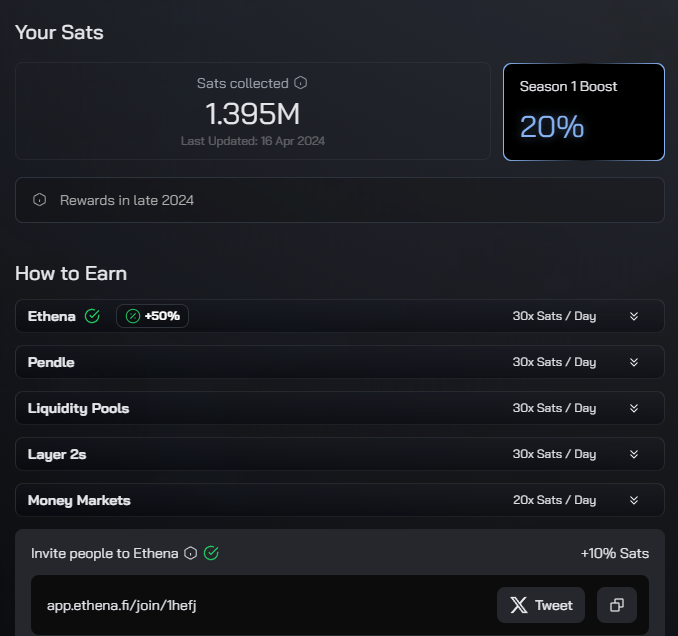Click the 30x Sats / Day label in Ethena row
Image resolution: width=678 pixels, height=636 pixels.
[554, 316]
